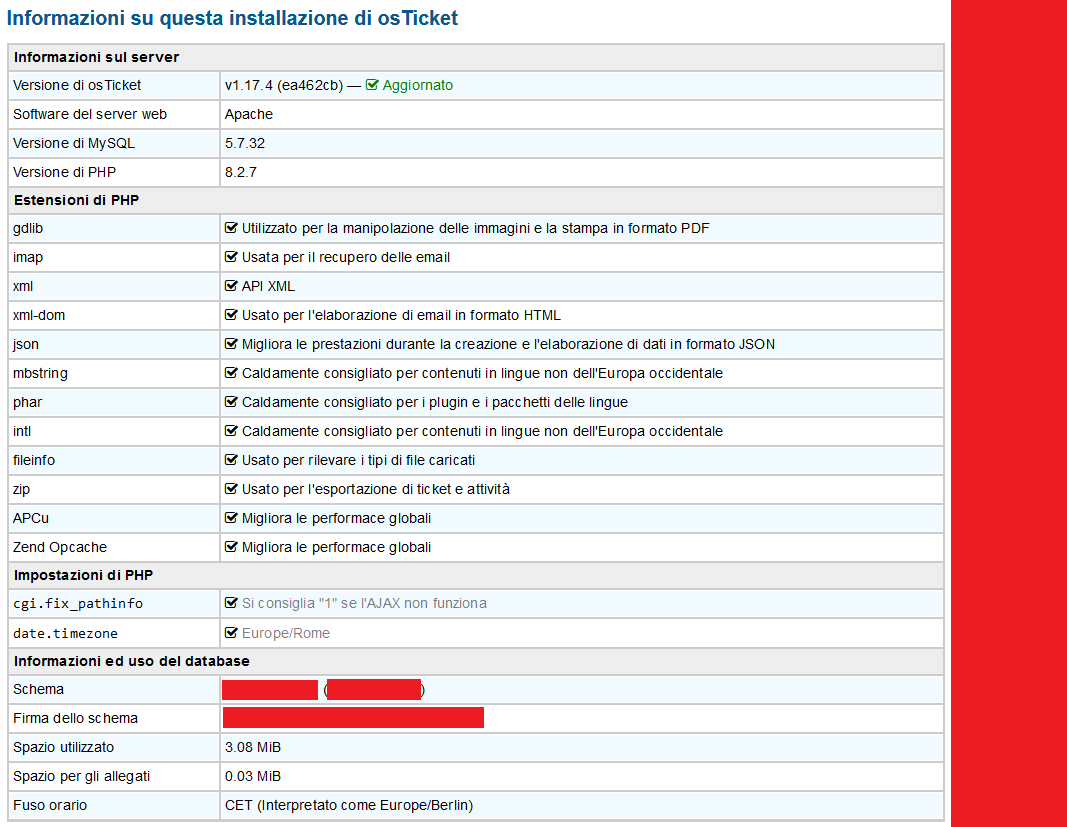Screen dimensions: 1067x827
Task: Click the 'Versione di MySQL' label
Action: coord(73,144)
